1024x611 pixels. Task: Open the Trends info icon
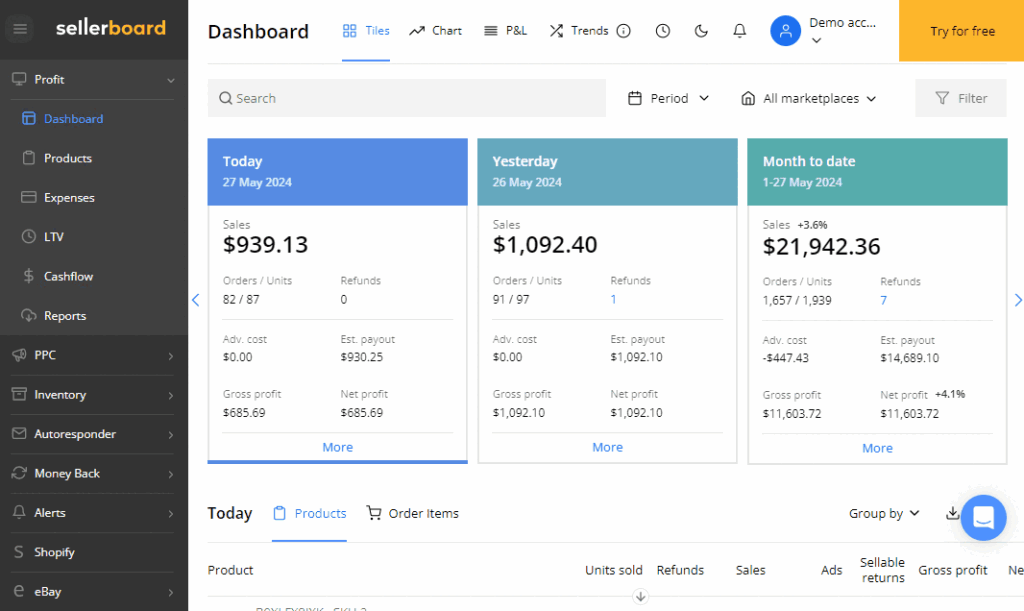pyautogui.click(x=624, y=31)
